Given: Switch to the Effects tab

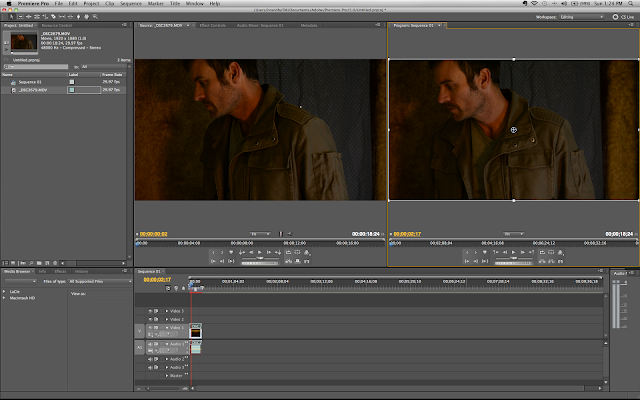Looking at the screenshot, I should tap(60, 271).
